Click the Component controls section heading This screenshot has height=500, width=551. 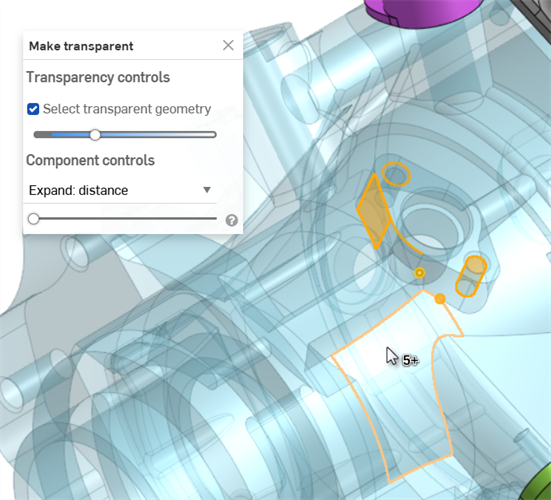tap(90, 160)
